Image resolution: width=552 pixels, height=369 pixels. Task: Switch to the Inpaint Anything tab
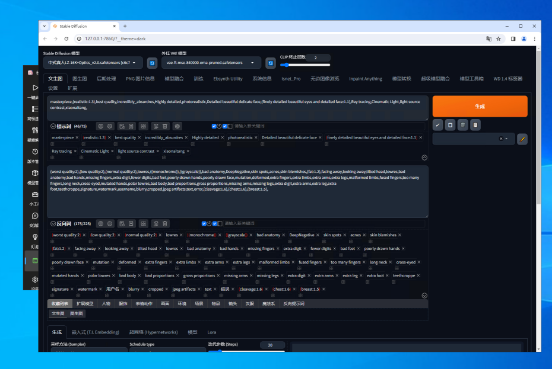[365, 79]
